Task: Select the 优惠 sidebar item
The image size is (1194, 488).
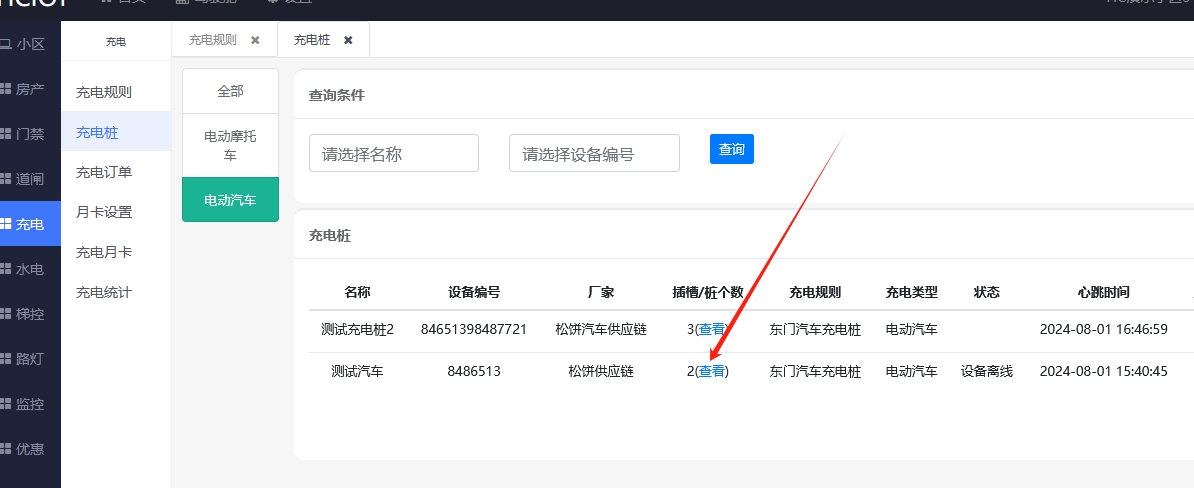Action: (x=30, y=448)
